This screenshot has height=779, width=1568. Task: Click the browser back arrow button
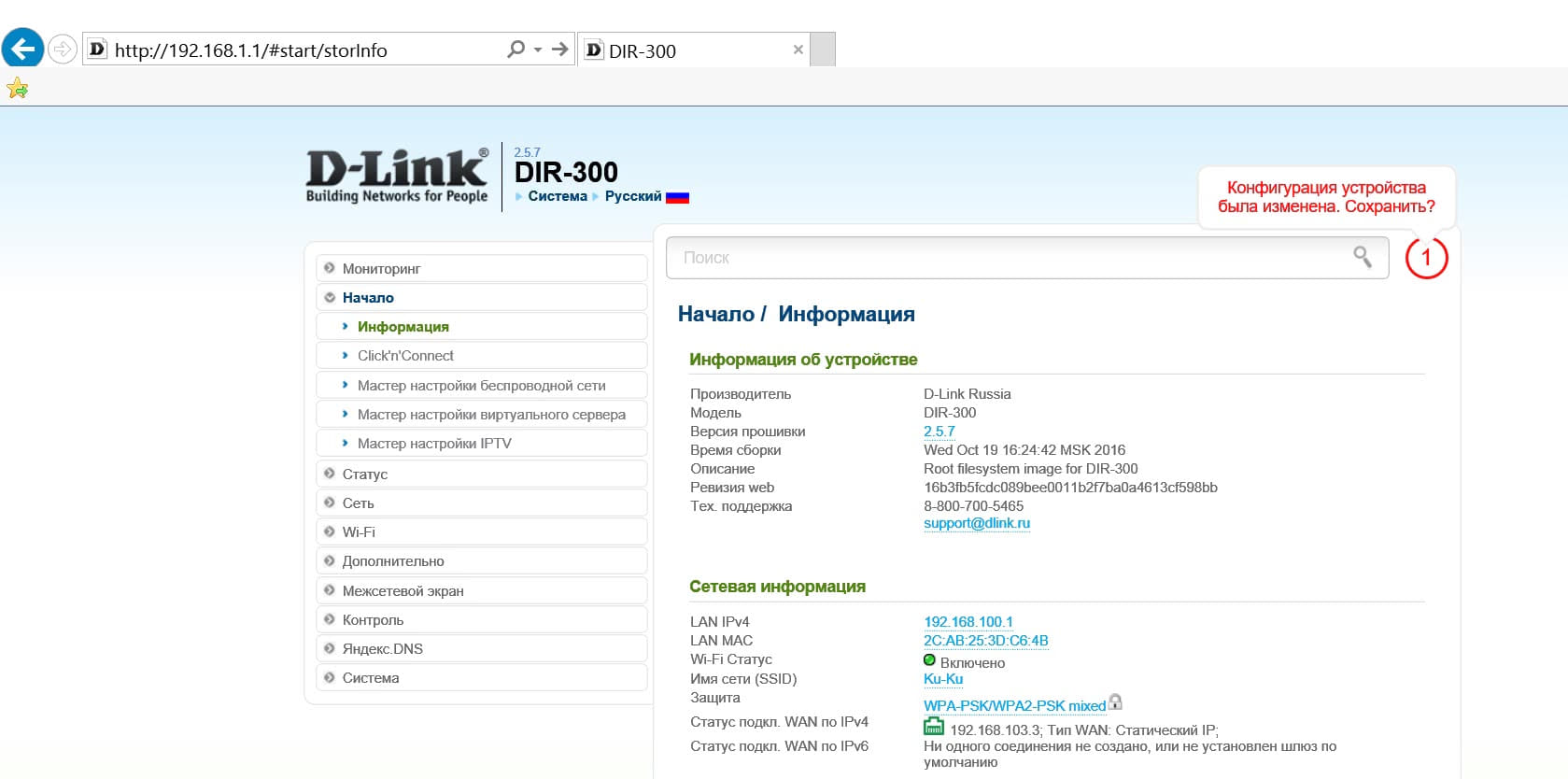[22, 48]
